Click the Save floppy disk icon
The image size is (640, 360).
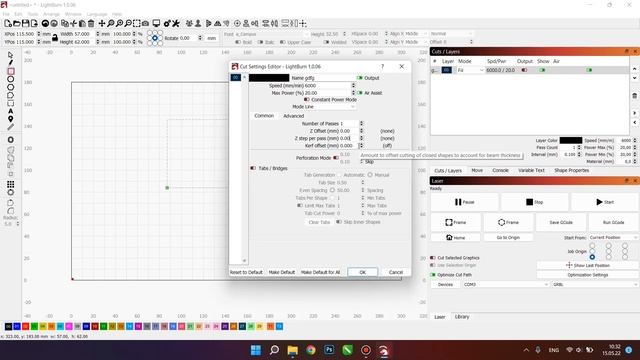tap(25, 24)
